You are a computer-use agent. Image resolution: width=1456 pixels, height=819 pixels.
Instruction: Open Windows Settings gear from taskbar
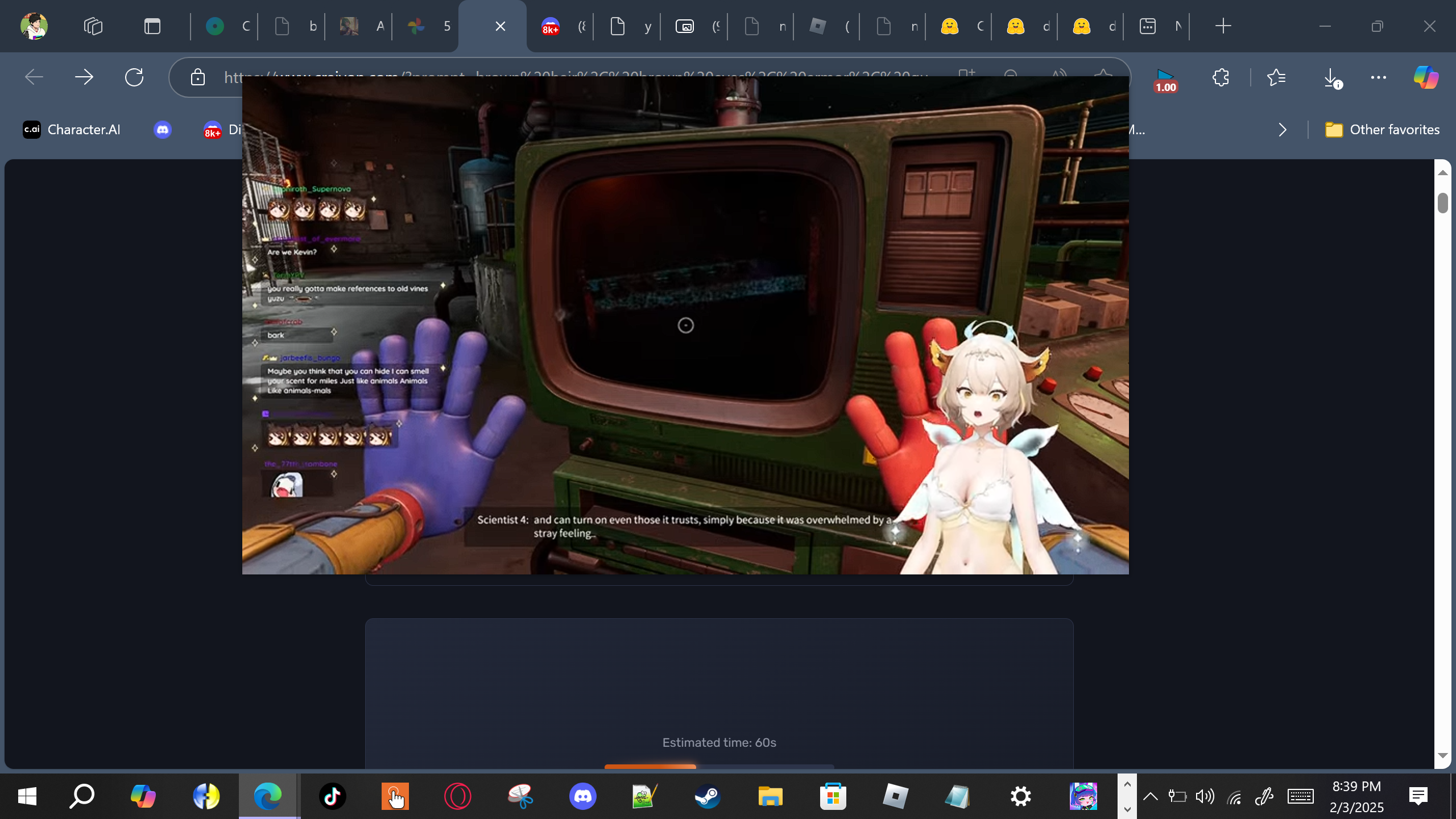(x=1020, y=796)
